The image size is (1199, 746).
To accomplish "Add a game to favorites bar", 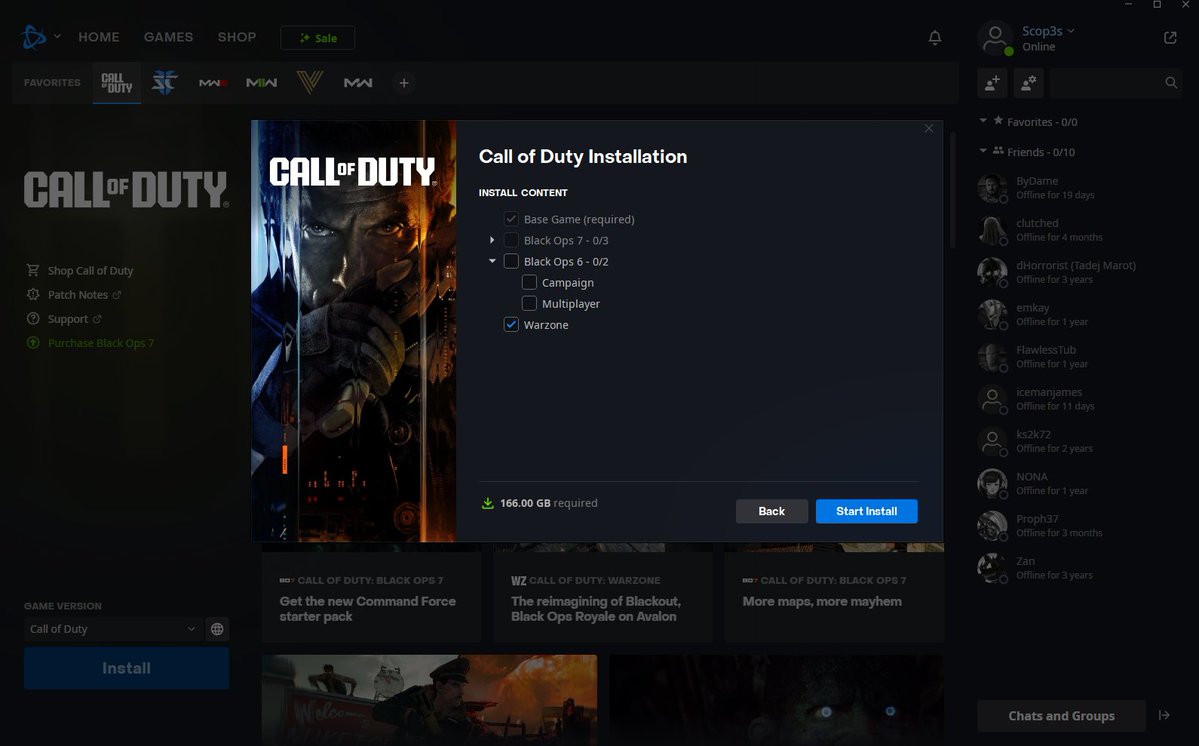I will [x=404, y=83].
